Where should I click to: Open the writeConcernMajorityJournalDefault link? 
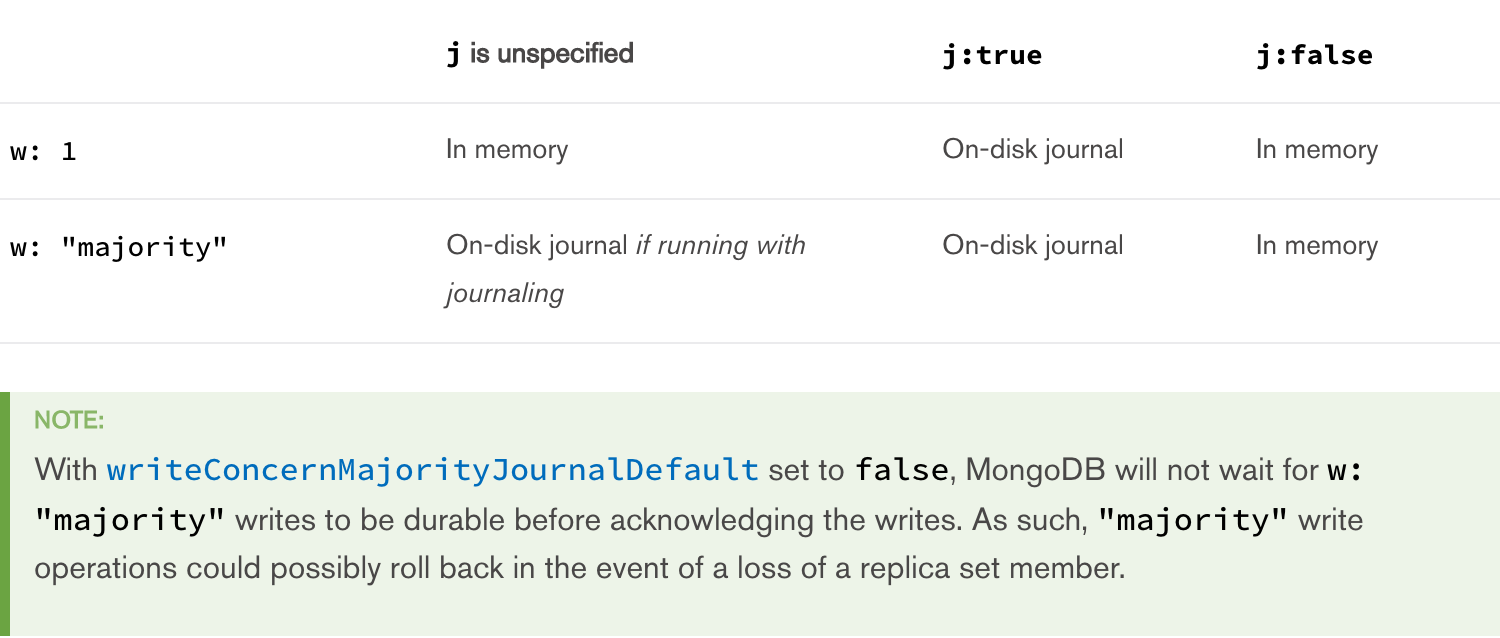[432, 469]
